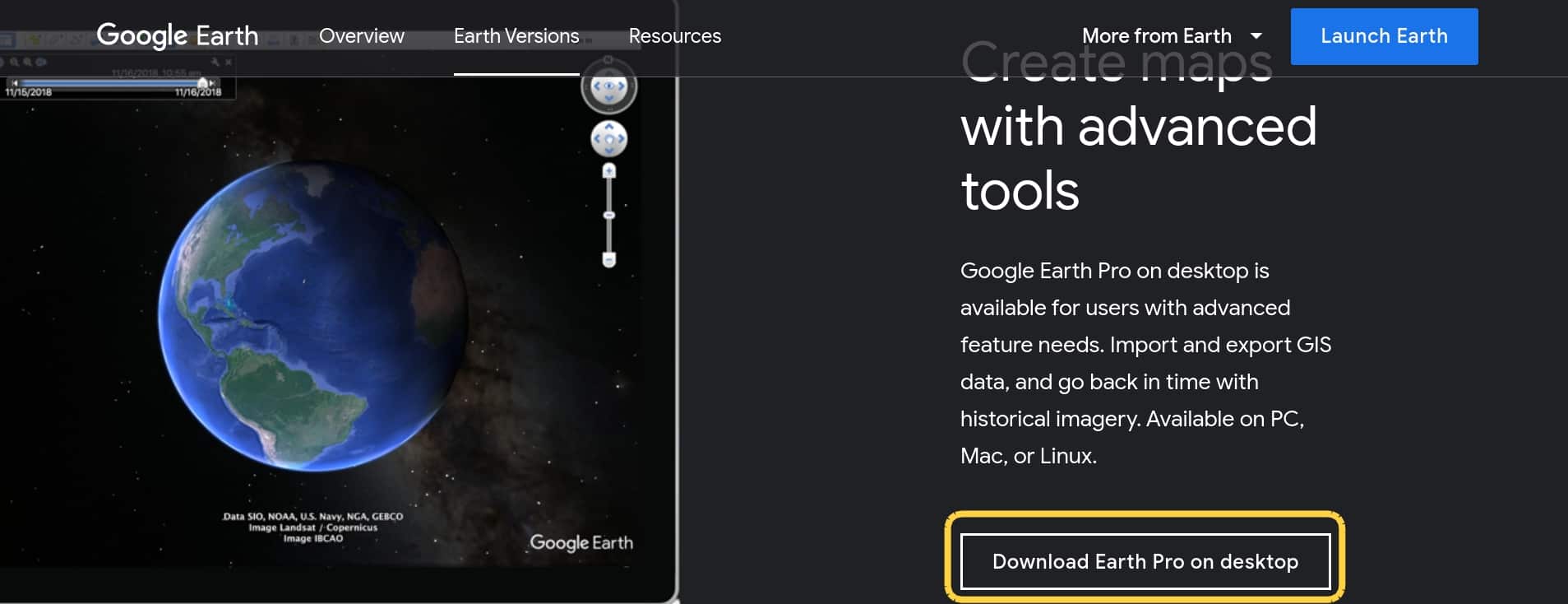
Task: Click the Google Earth logo
Action: point(178,35)
